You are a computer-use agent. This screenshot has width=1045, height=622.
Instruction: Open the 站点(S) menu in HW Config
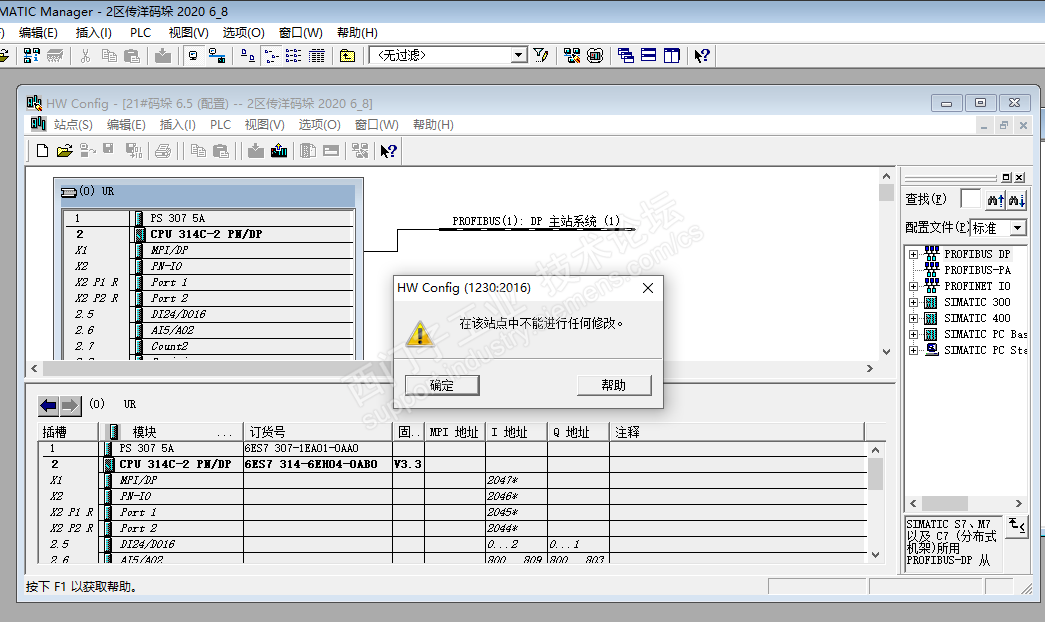point(73,125)
